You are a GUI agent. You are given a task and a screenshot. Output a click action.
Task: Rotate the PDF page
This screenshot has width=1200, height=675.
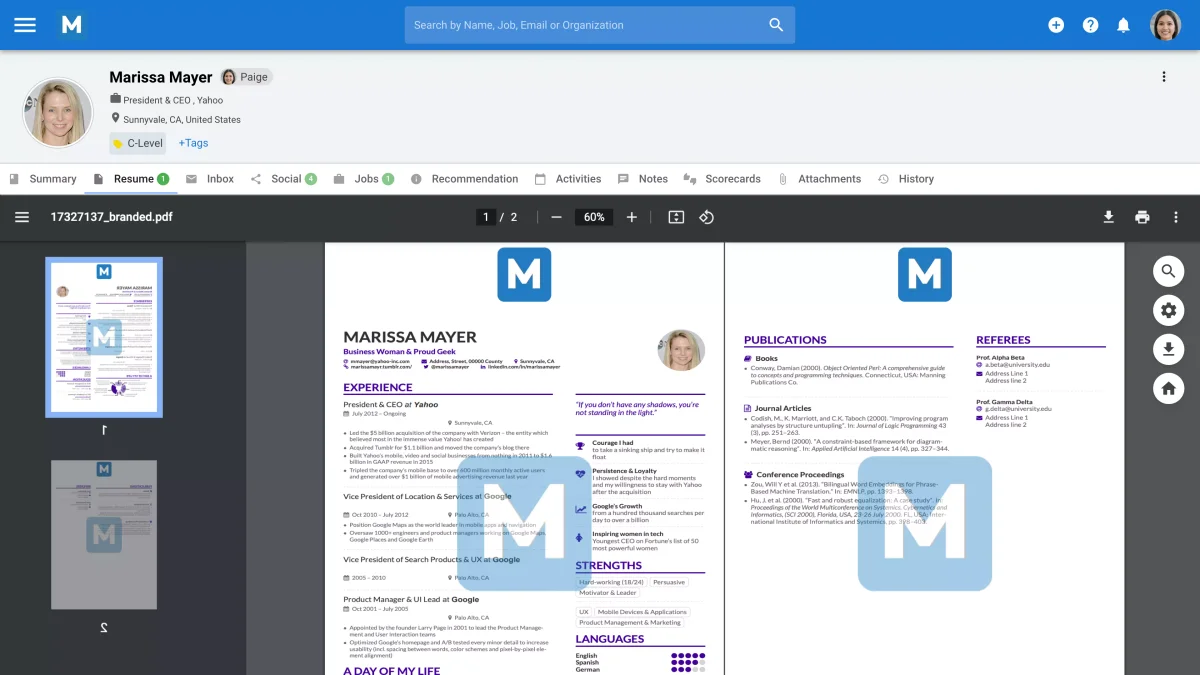pos(707,217)
